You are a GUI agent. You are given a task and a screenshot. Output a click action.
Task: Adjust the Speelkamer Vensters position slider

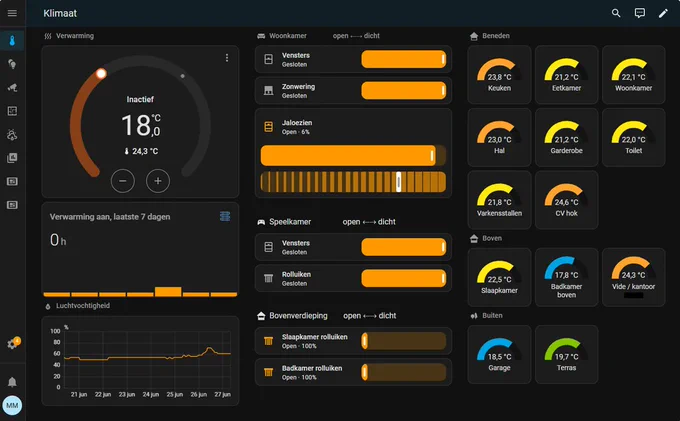pos(403,247)
